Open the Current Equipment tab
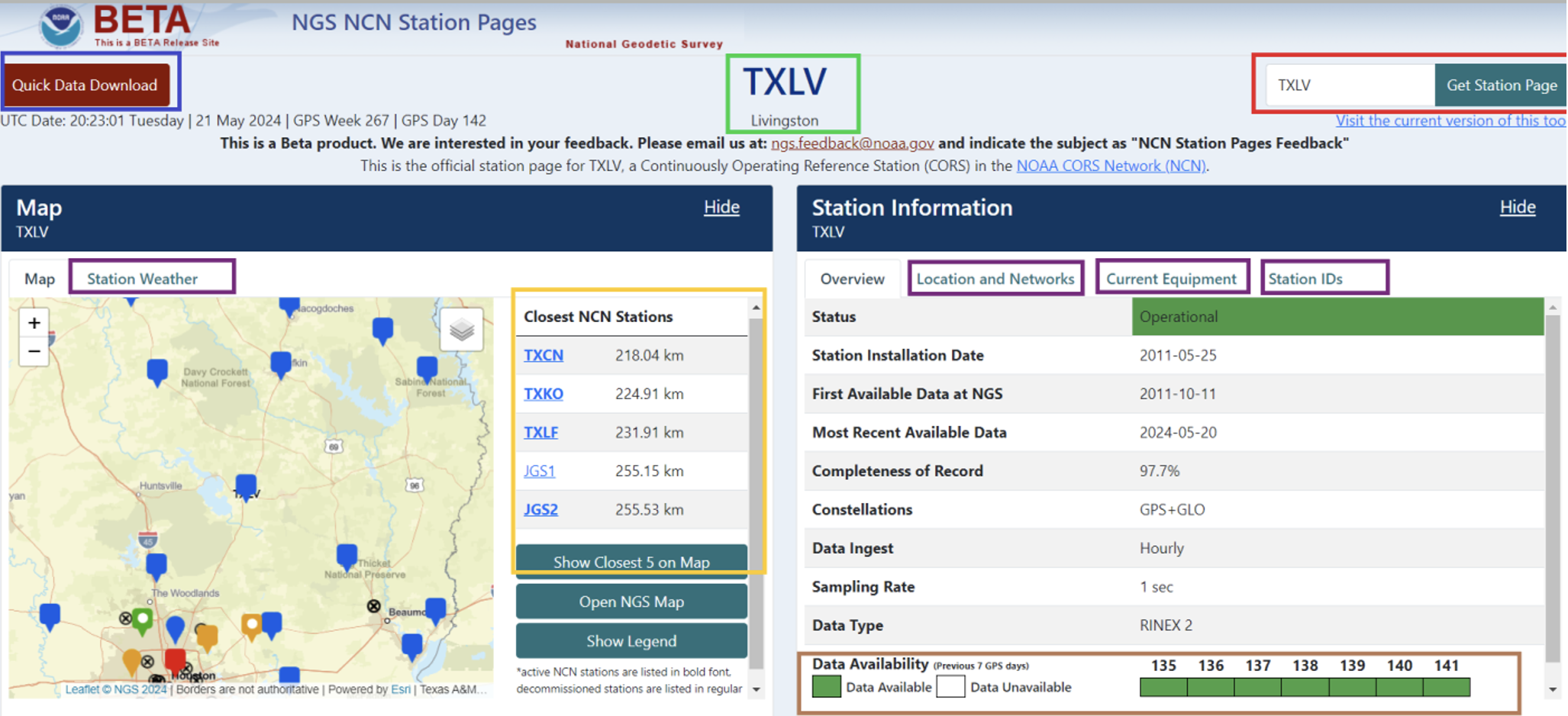 tap(1171, 279)
